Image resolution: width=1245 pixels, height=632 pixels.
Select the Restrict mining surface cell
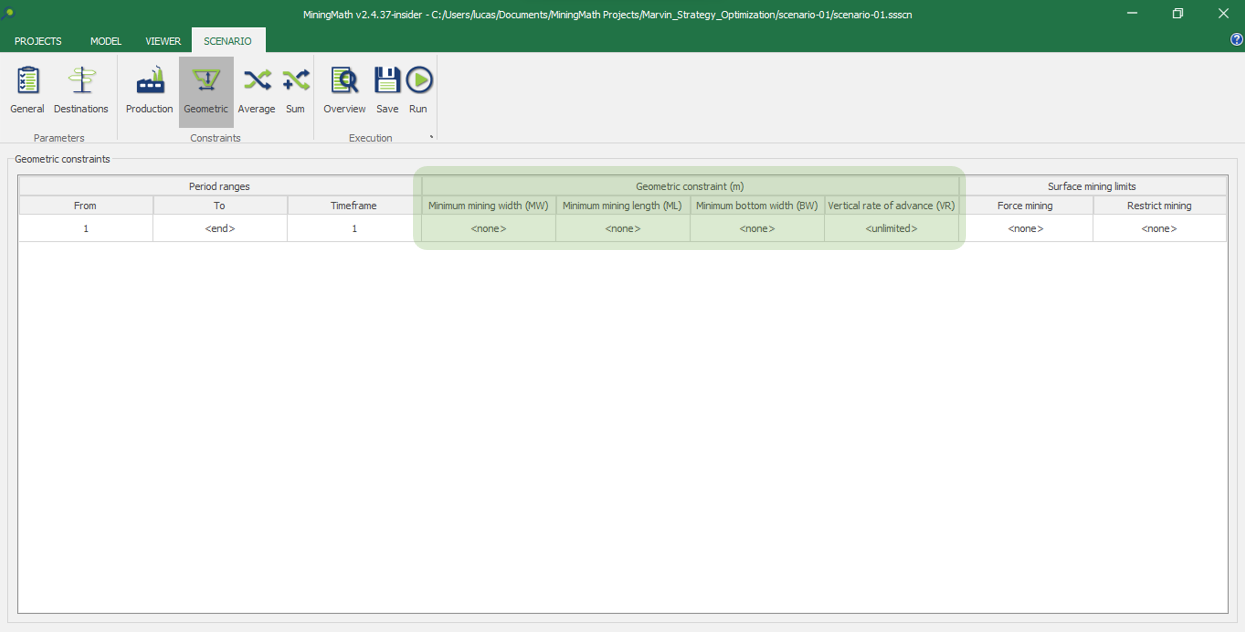(x=1159, y=229)
